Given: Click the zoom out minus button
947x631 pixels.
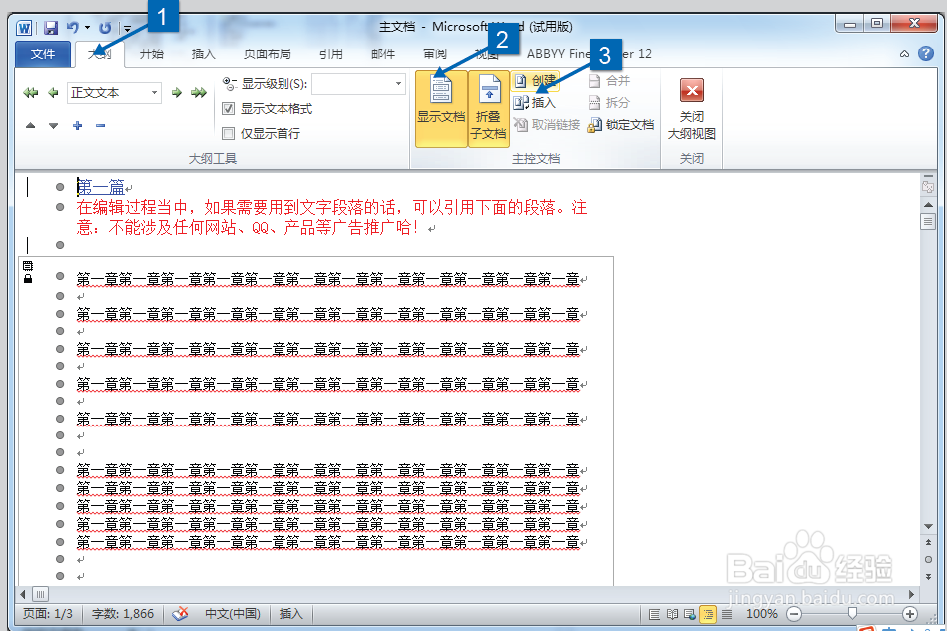Looking at the screenshot, I should pyautogui.click(x=794, y=614).
